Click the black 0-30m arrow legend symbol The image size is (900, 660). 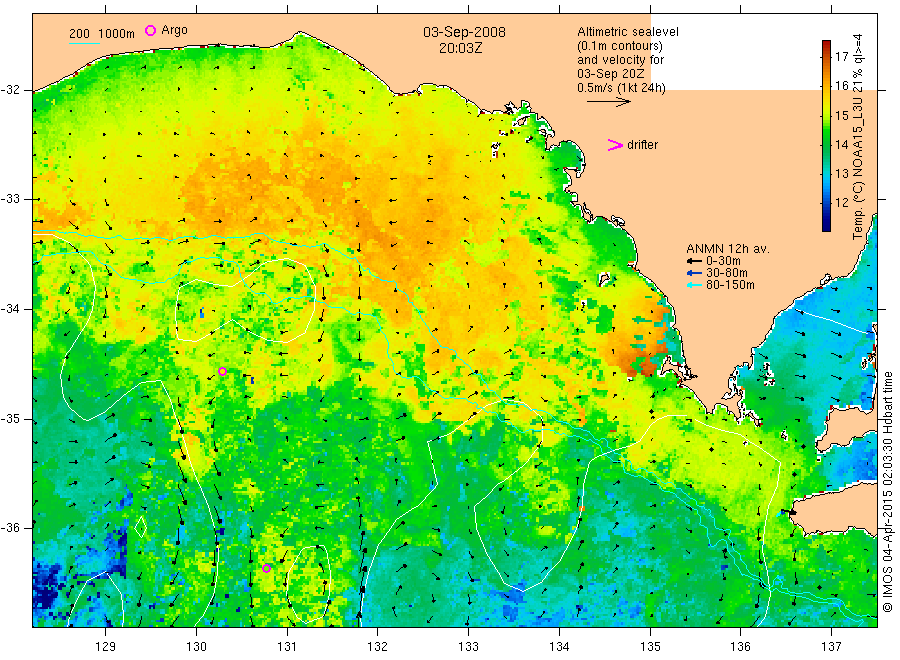point(695,261)
